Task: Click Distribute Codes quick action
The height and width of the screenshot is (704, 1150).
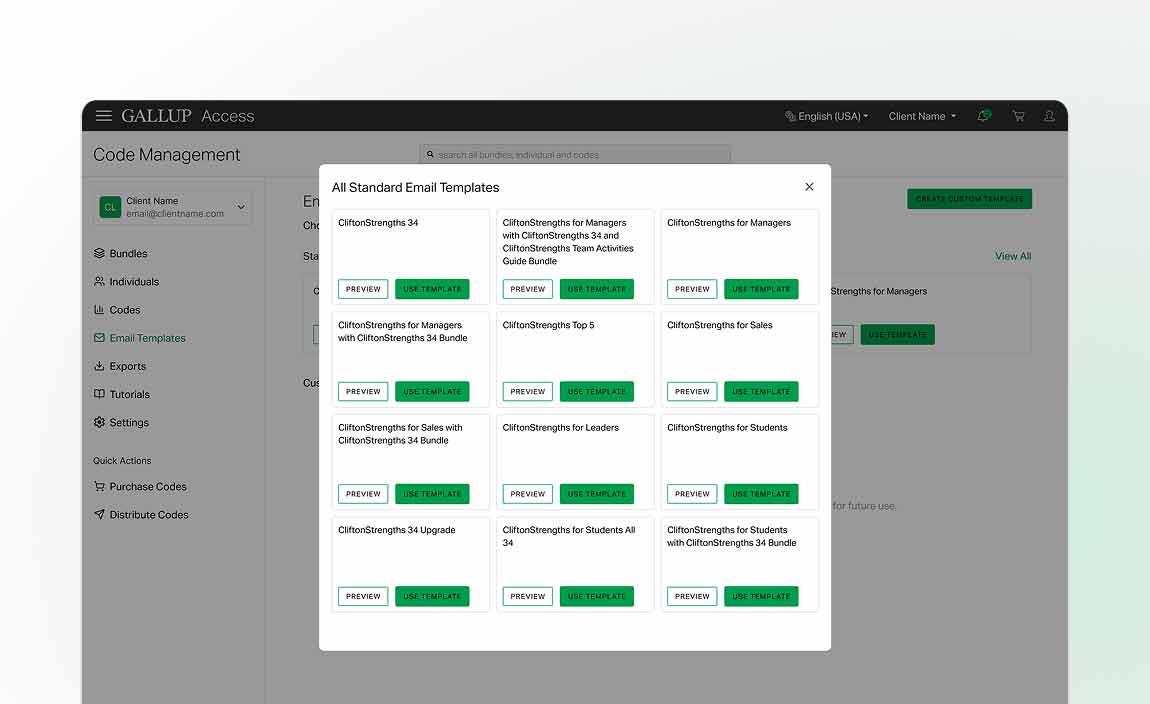Action: (x=149, y=514)
